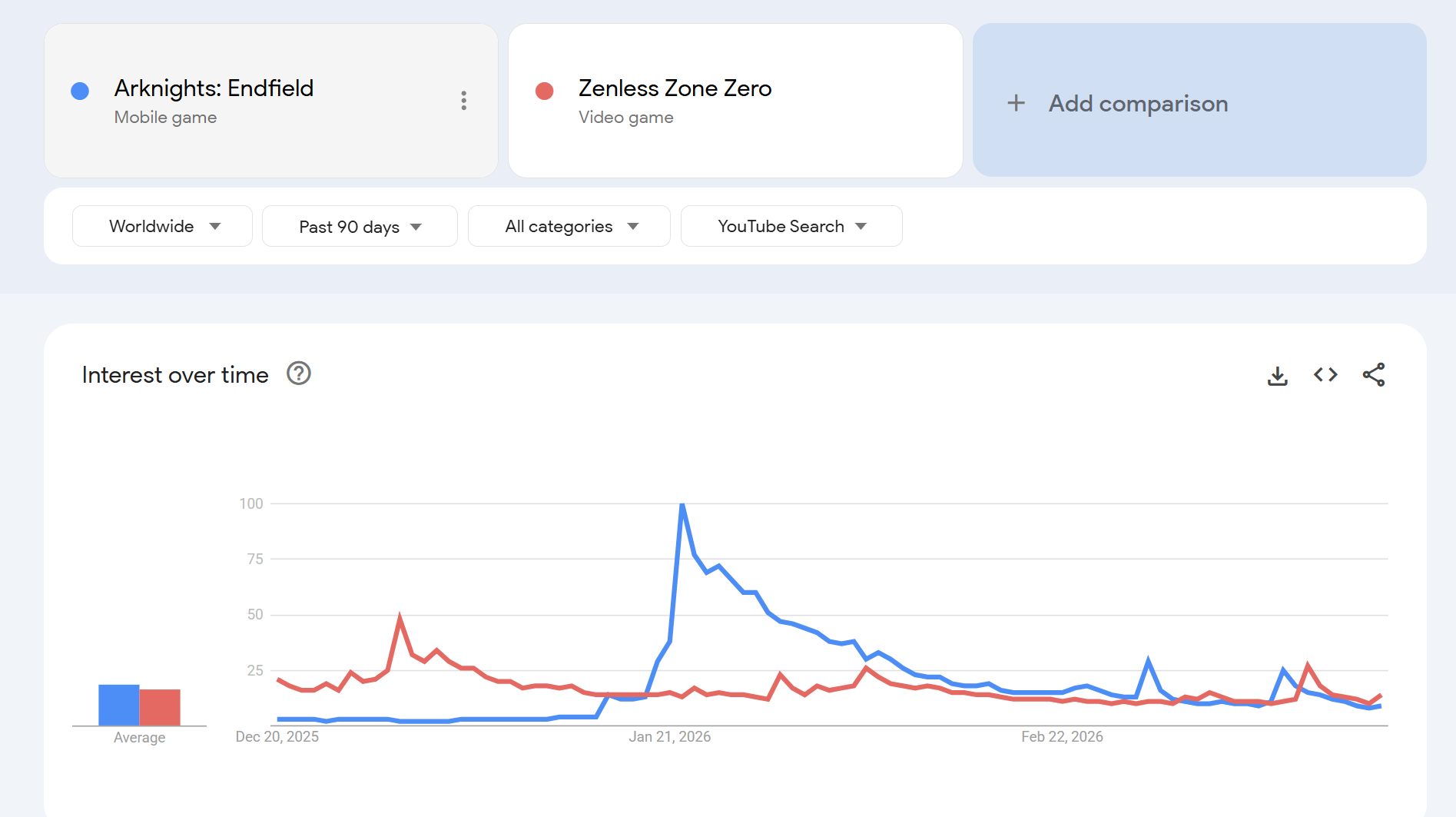Expand the Worldwide region dropdown
This screenshot has width=1456, height=817.
pos(162,226)
